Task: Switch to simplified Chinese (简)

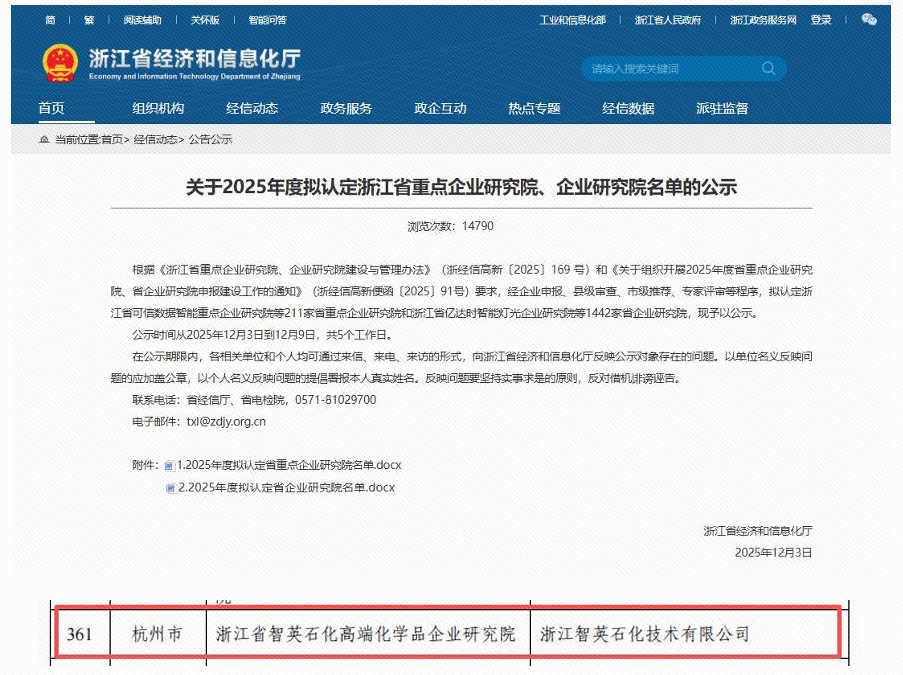Action: pyautogui.click(x=50, y=20)
